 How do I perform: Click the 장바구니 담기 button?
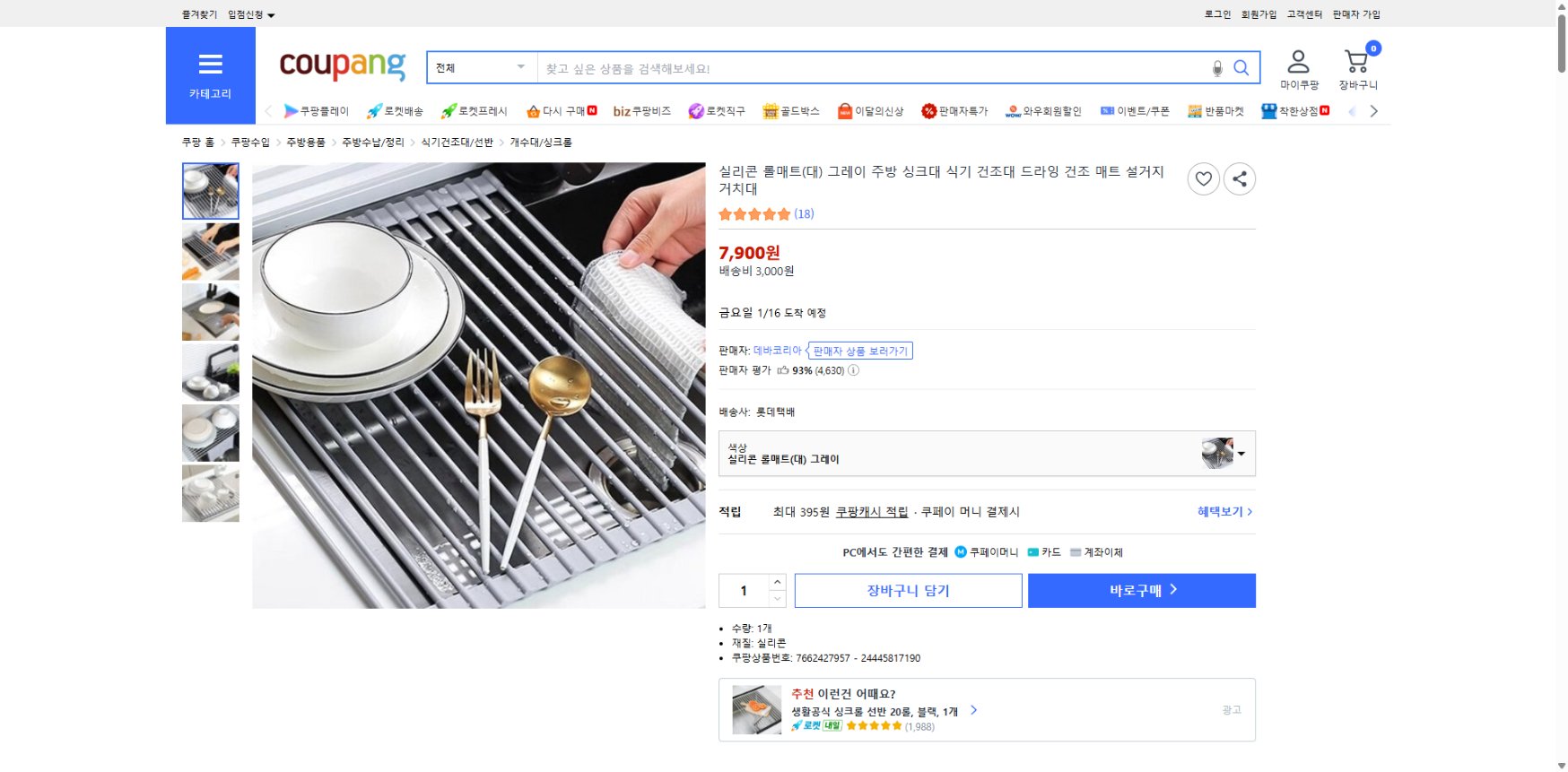tap(908, 590)
